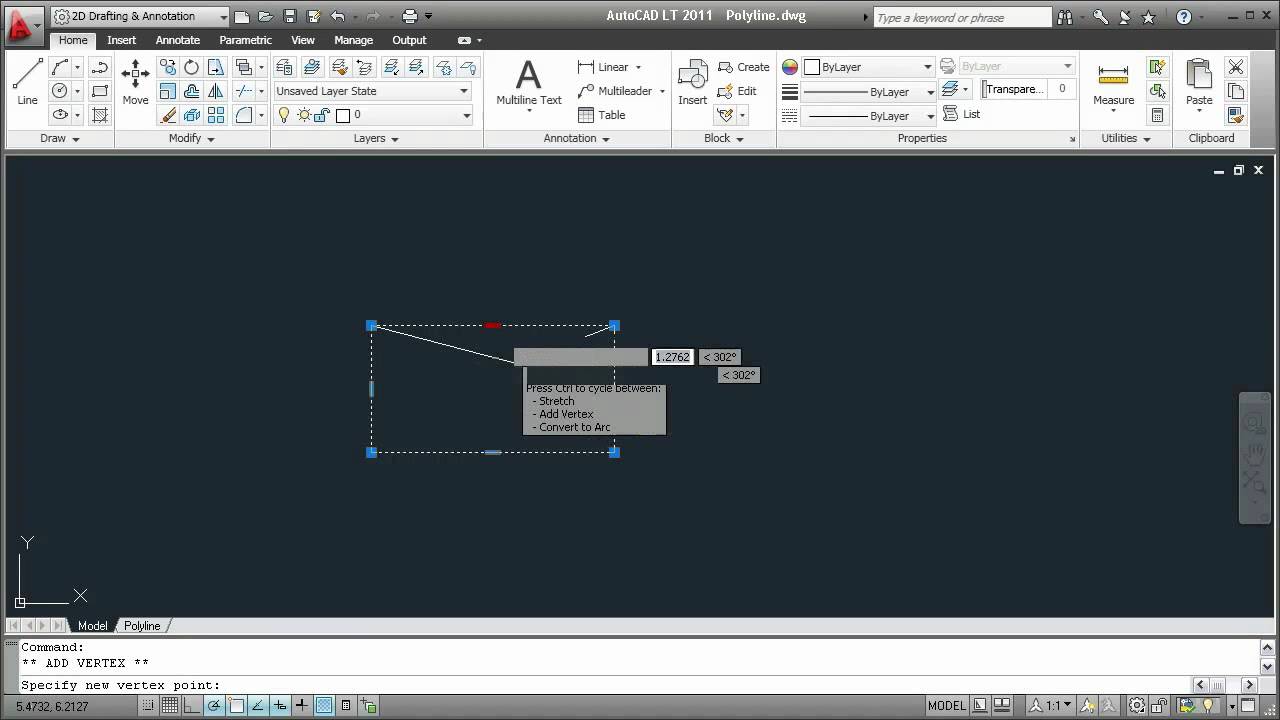Click the Rotate tool icon

191,67
